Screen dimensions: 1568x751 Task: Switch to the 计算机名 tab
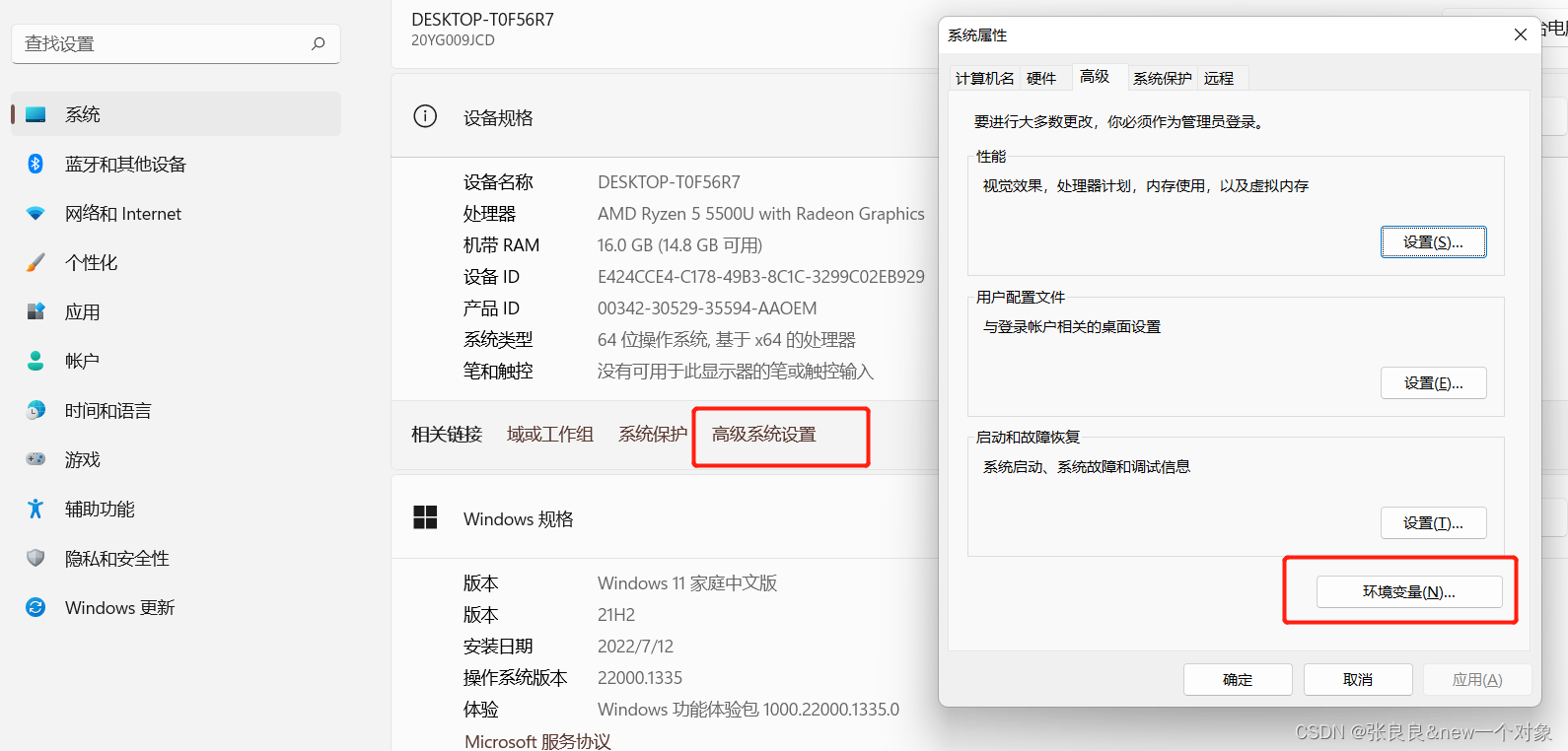coord(984,78)
